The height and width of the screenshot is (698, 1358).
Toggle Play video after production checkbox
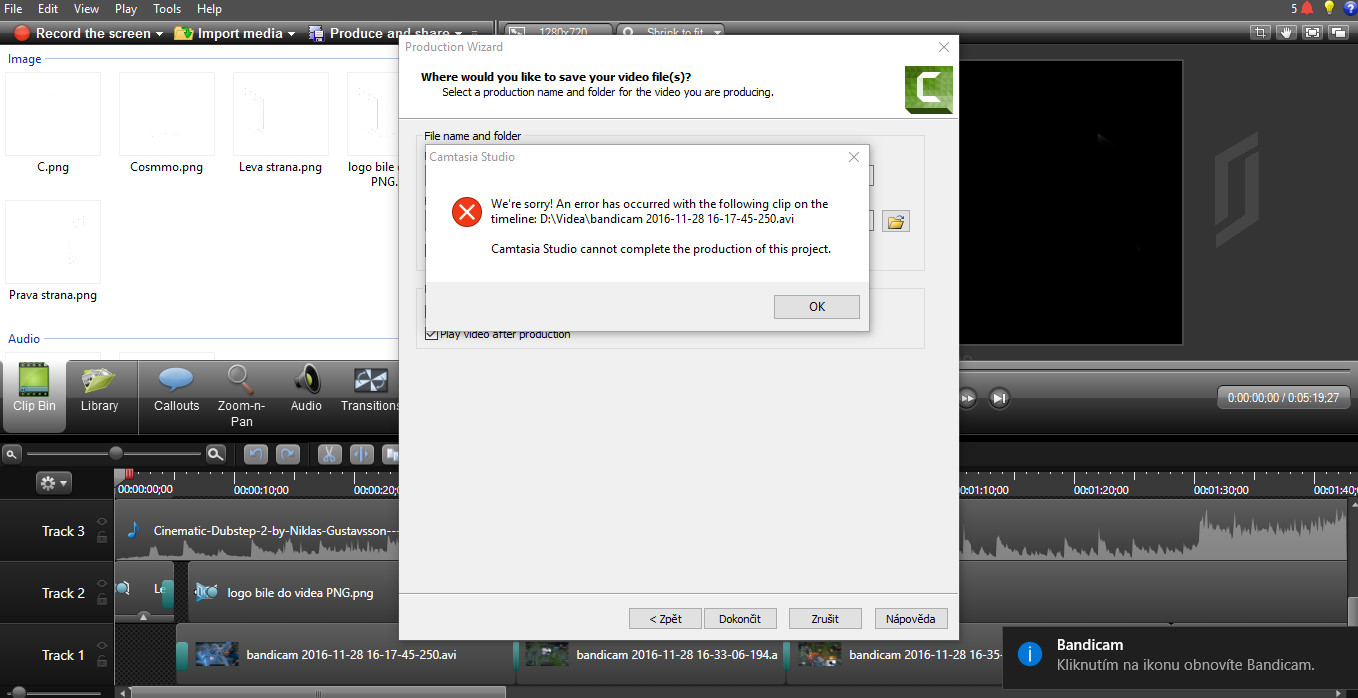tap(431, 334)
